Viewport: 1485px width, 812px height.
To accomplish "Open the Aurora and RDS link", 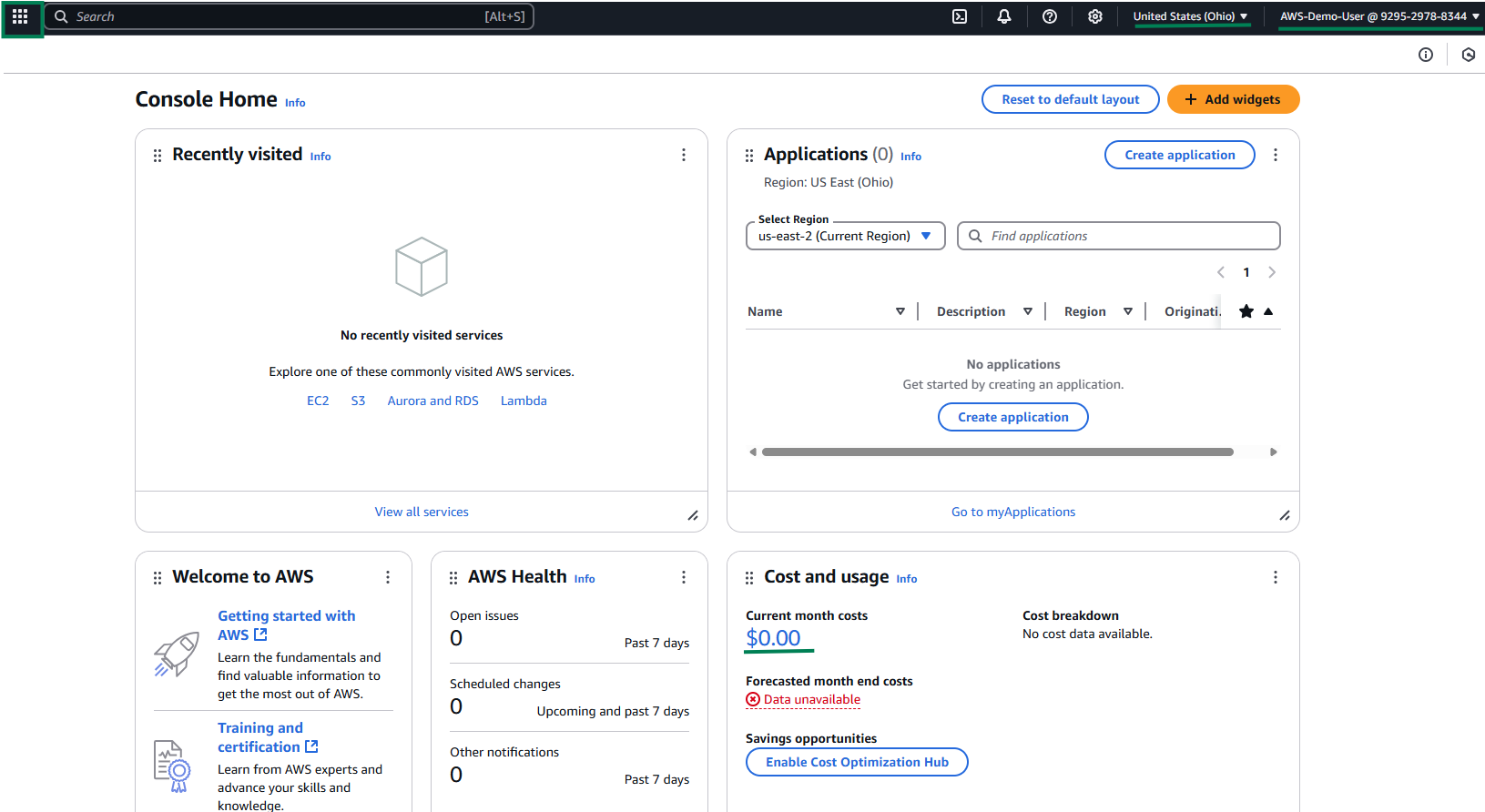I will pos(433,401).
